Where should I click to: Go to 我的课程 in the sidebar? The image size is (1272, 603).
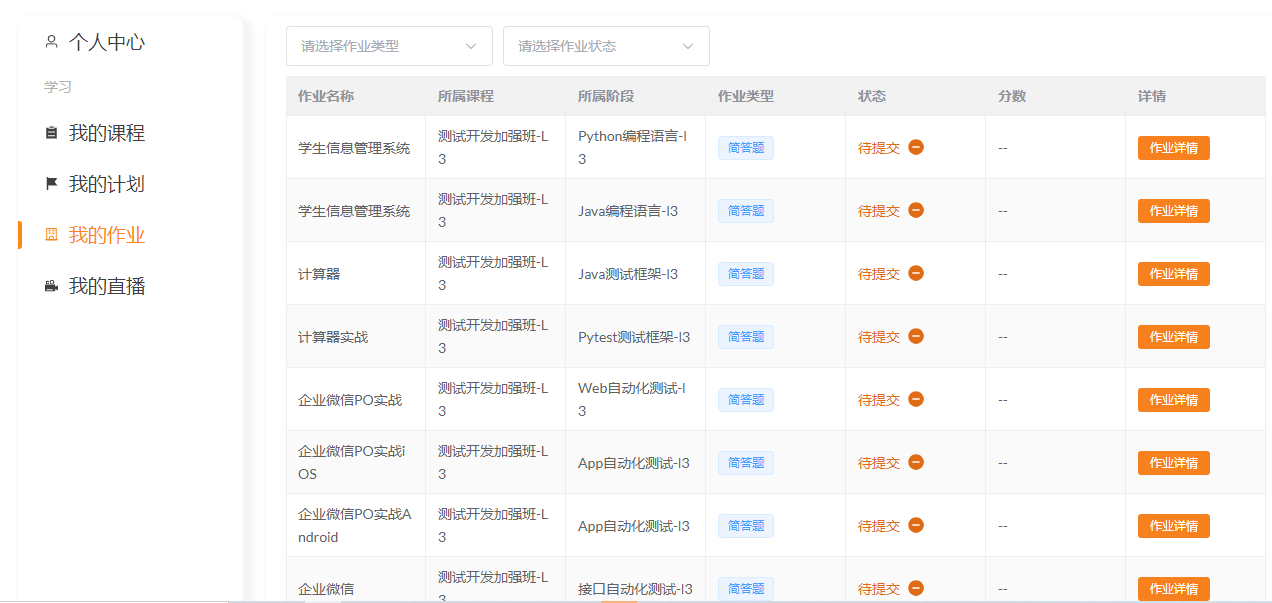pyautogui.click(x=106, y=133)
